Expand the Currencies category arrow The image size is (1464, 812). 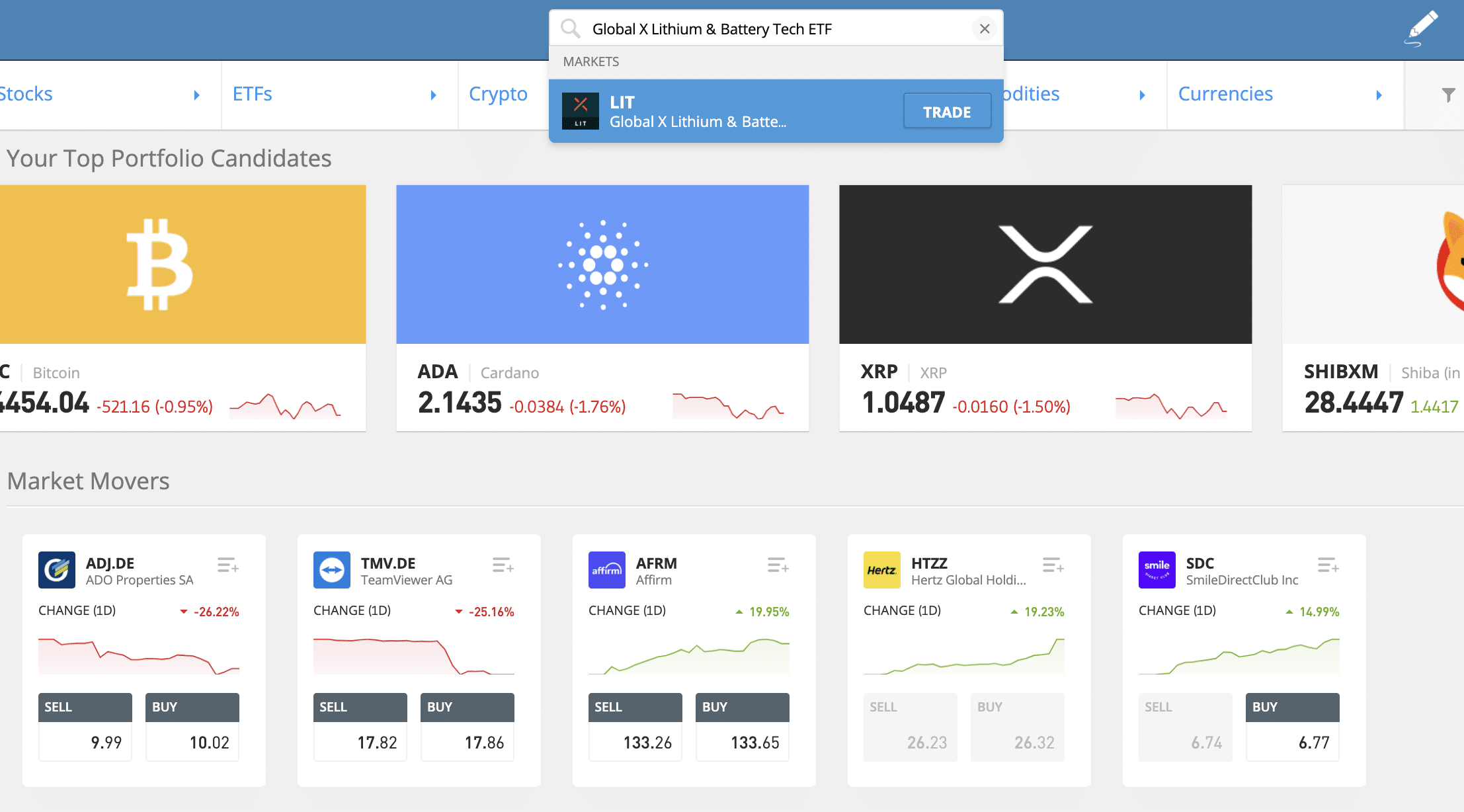[x=1379, y=95]
